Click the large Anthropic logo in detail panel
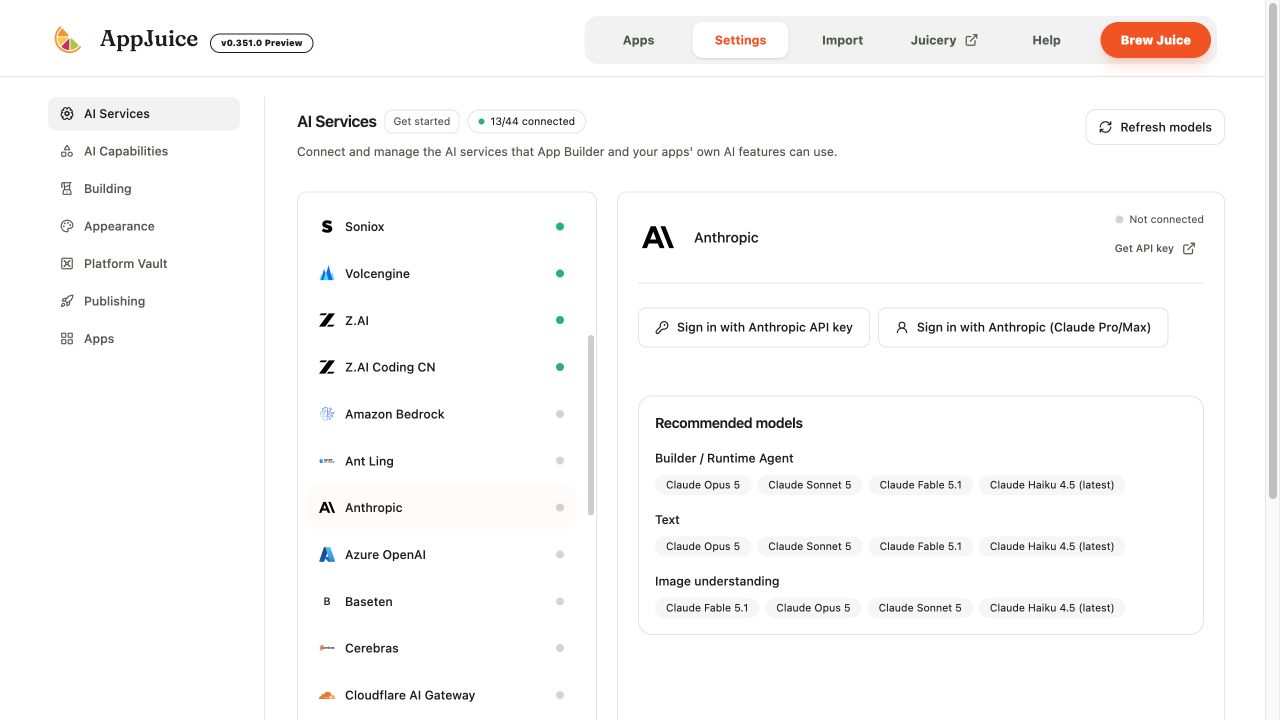 (x=658, y=238)
